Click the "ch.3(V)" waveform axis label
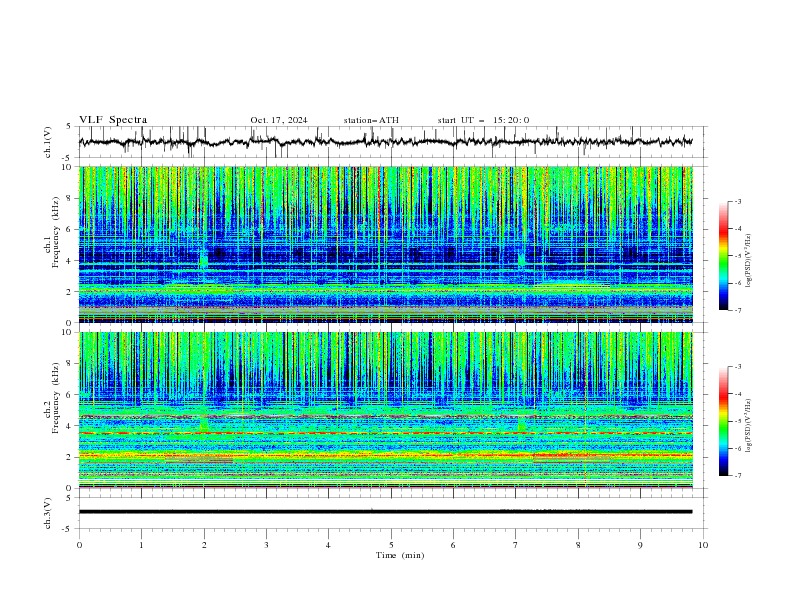 coord(48,513)
